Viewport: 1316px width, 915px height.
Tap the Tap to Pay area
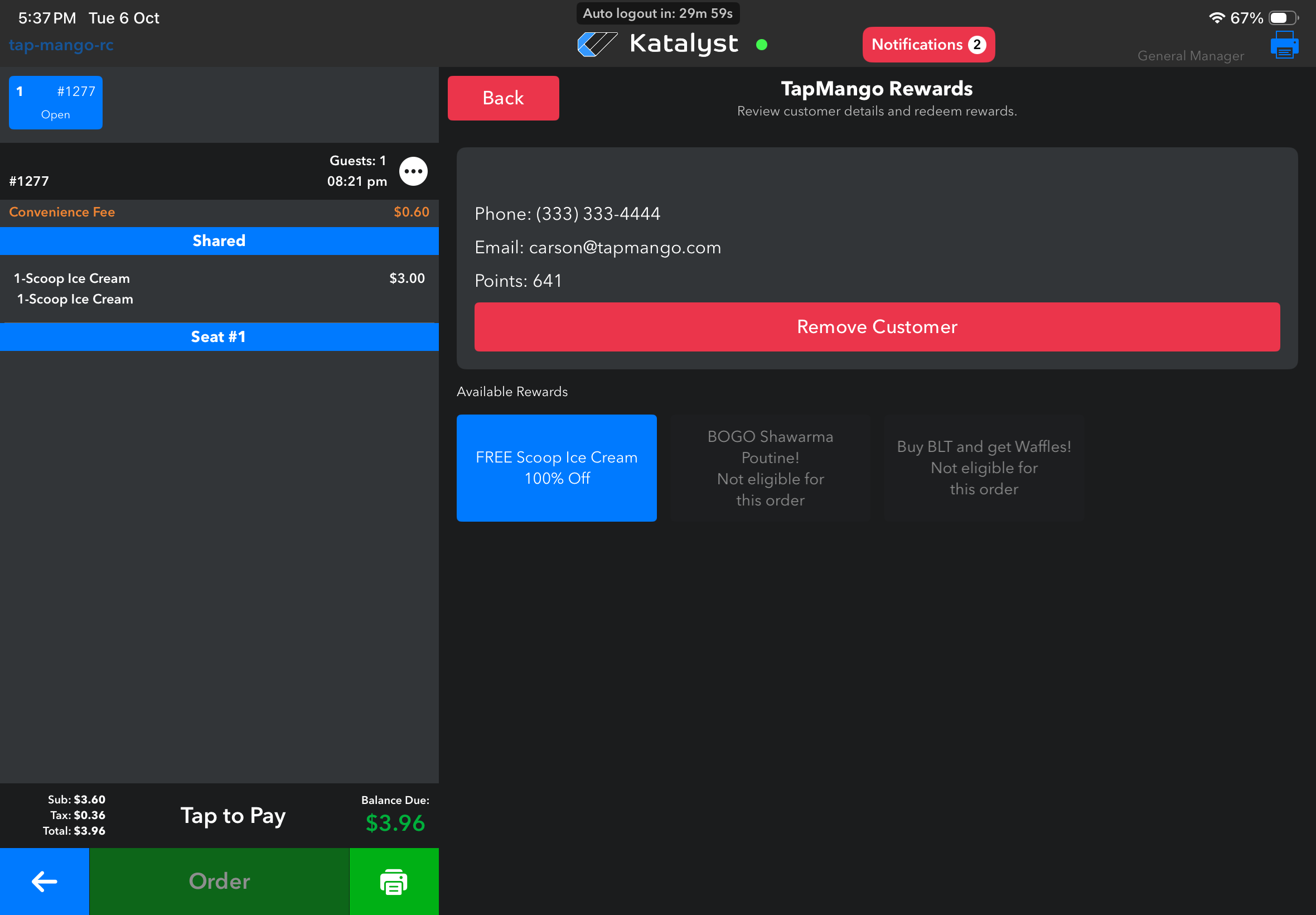[x=233, y=815]
